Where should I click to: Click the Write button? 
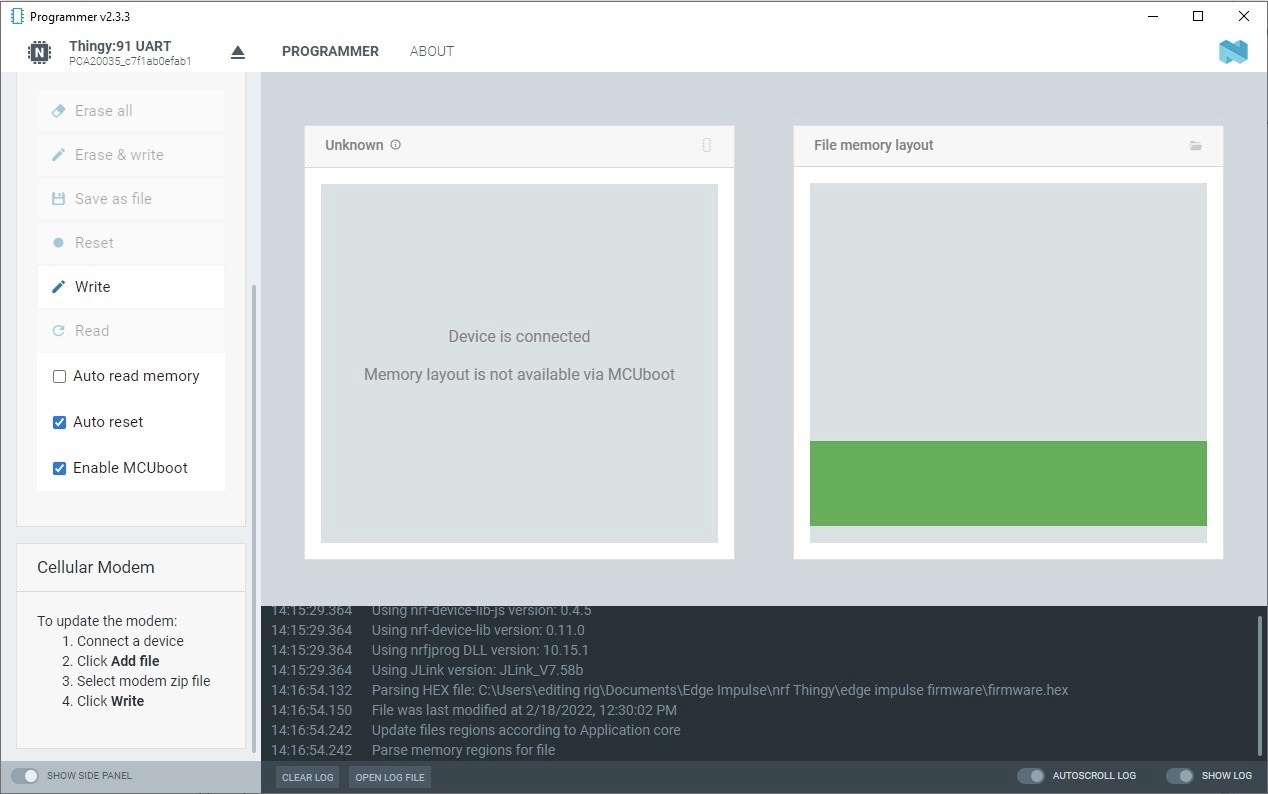131,287
